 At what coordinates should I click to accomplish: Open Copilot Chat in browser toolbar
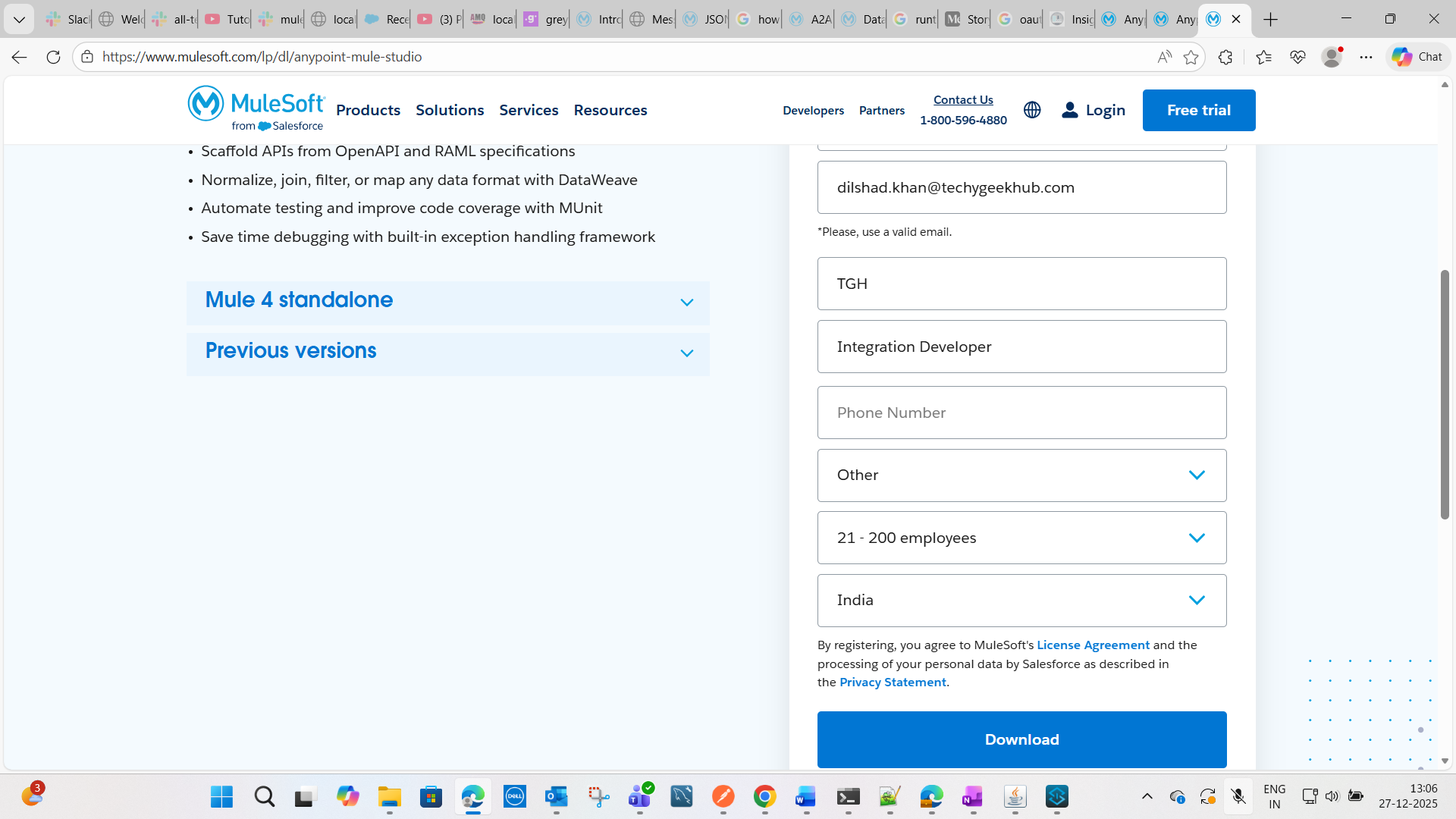(1417, 57)
